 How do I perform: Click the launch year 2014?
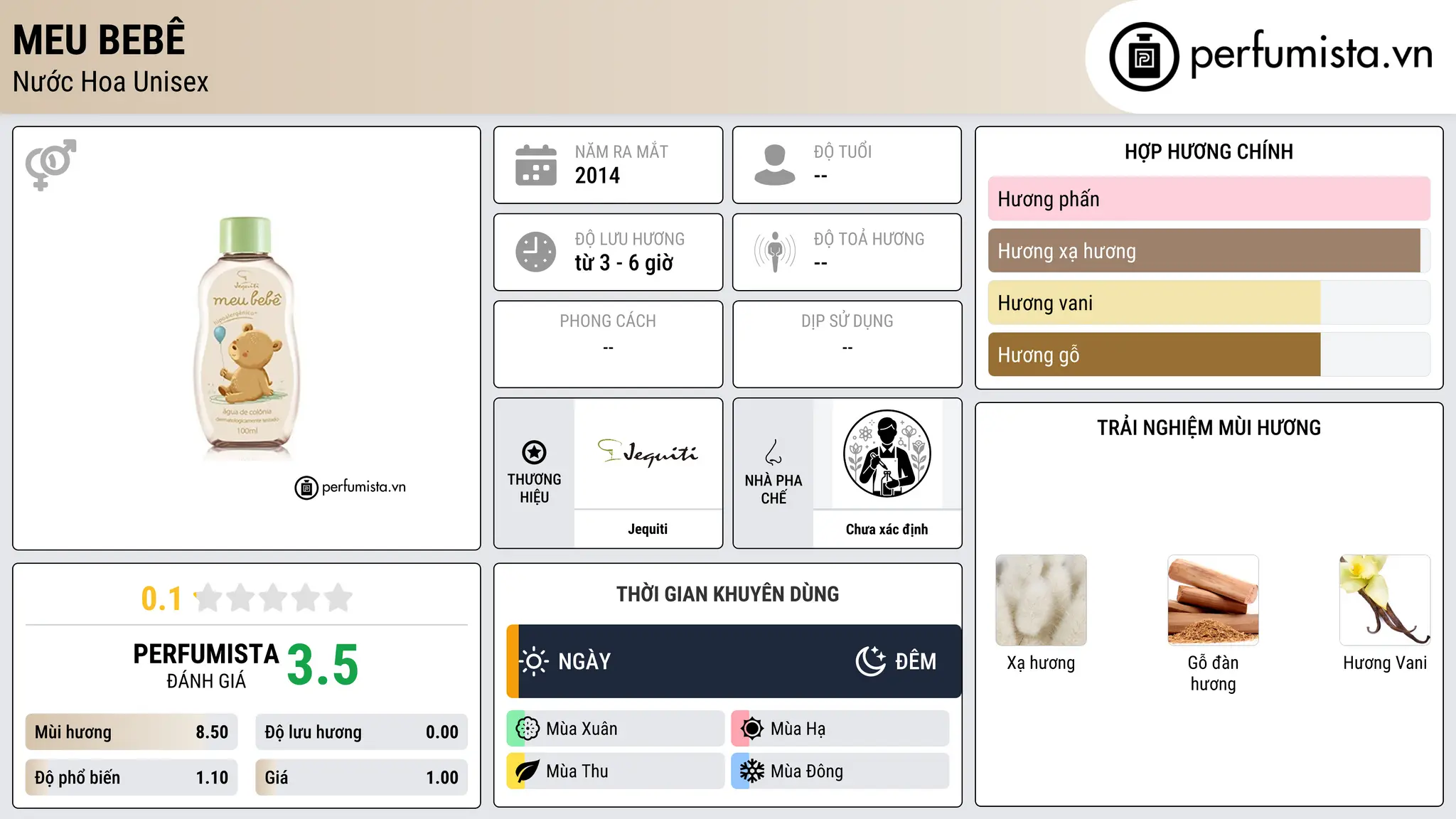coord(597,176)
